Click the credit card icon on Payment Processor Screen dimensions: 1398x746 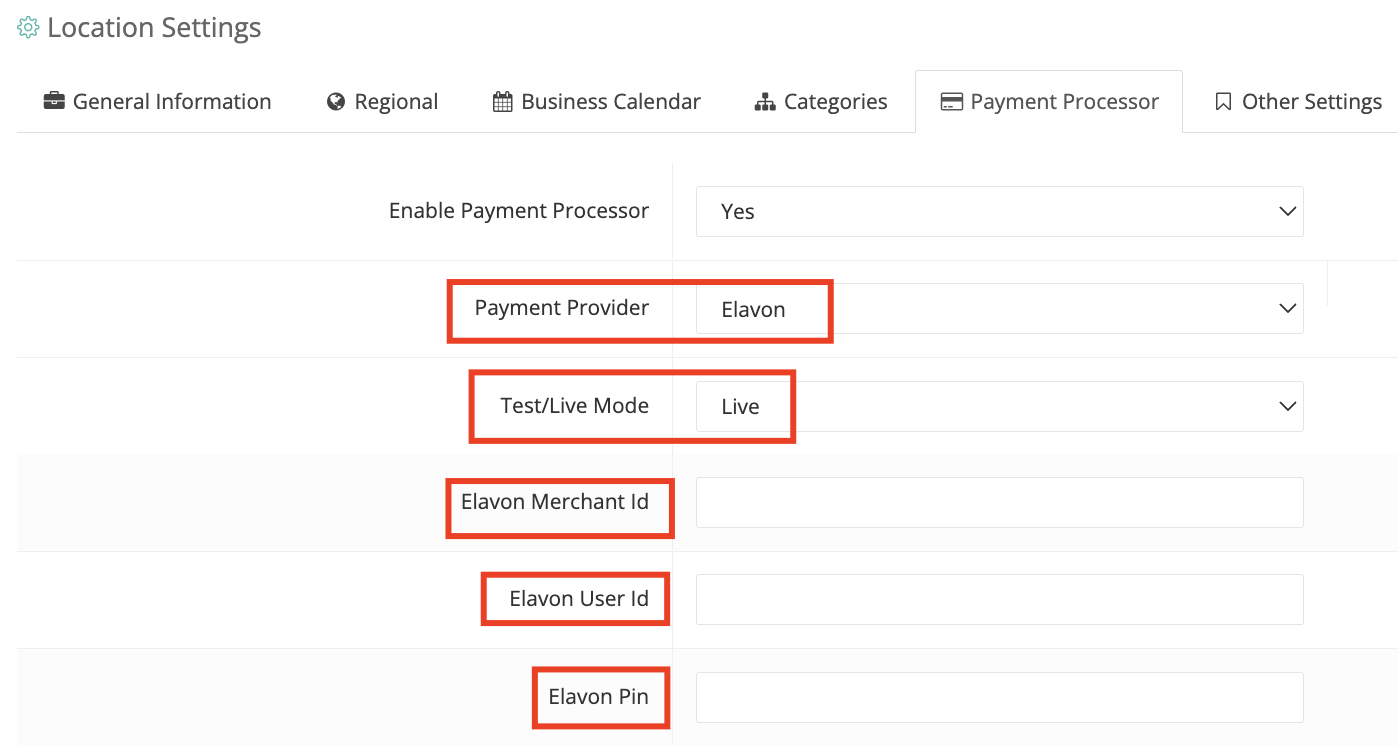[952, 102]
